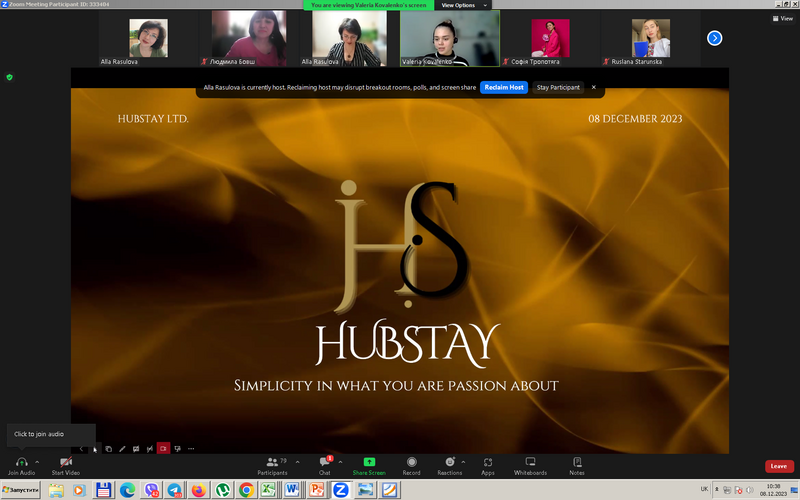800x500 pixels.
Task: Start recording with the Record button
Action: click(x=411, y=466)
